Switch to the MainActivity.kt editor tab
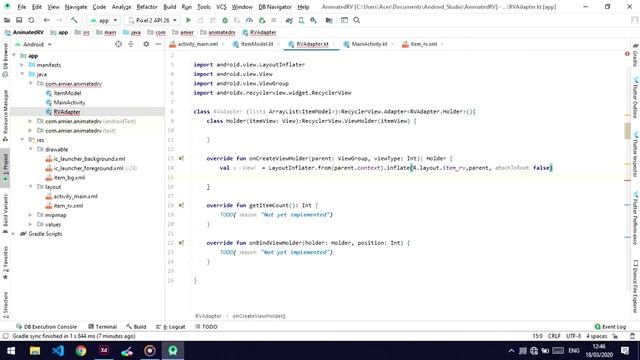The width and height of the screenshot is (640, 360). coord(369,44)
